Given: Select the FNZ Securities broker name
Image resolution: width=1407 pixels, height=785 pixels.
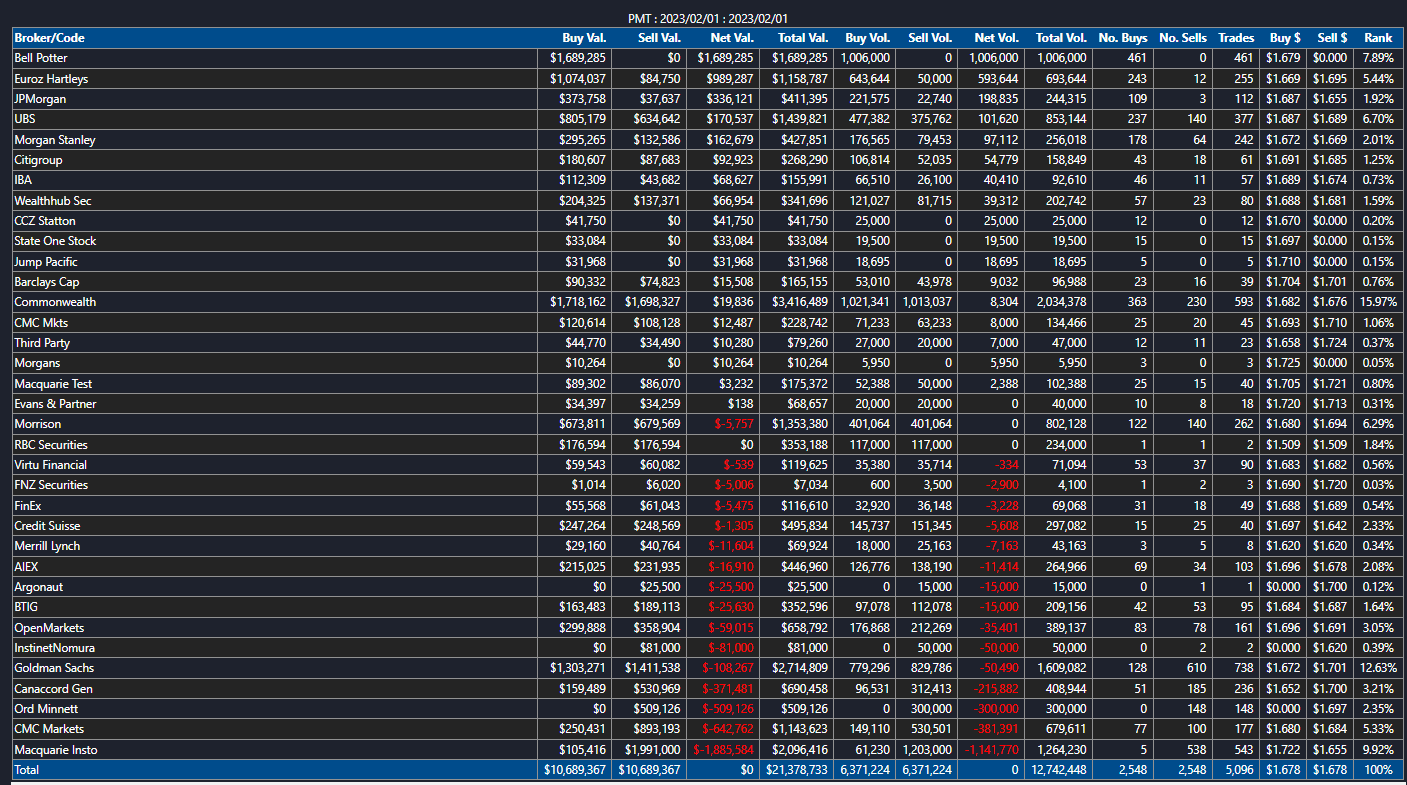Looking at the screenshot, I should (51, 485).
